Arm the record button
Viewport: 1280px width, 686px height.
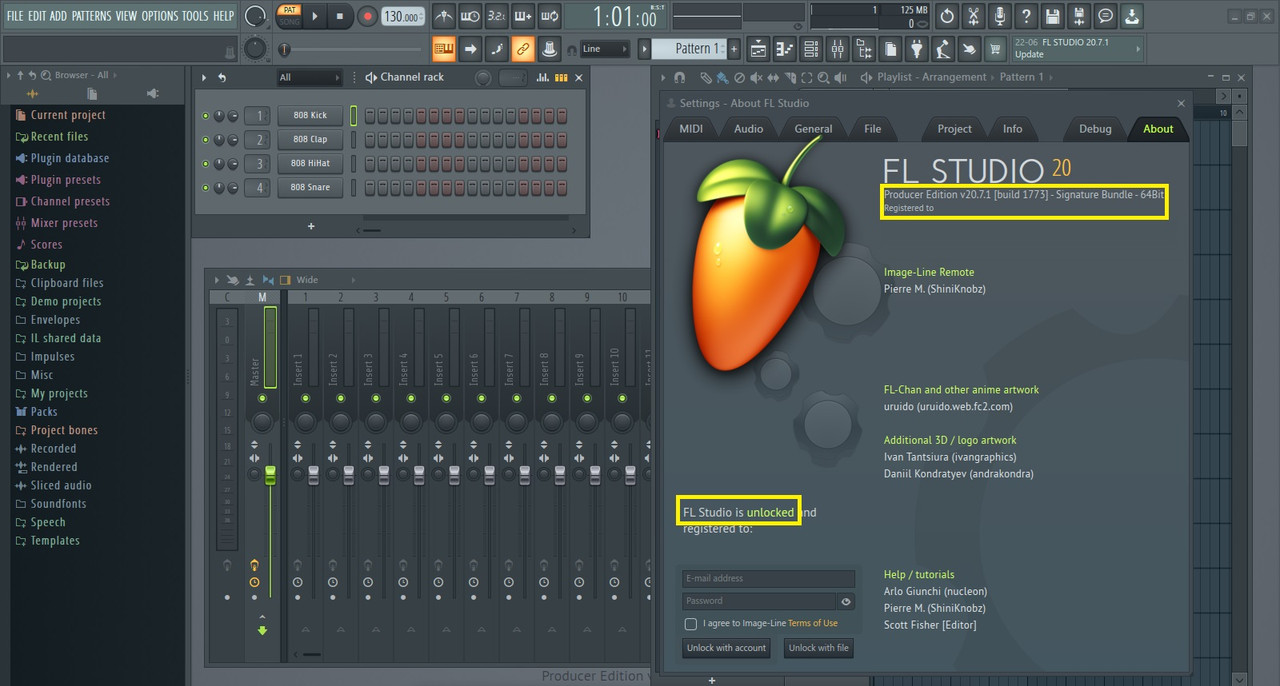[367, 16]
